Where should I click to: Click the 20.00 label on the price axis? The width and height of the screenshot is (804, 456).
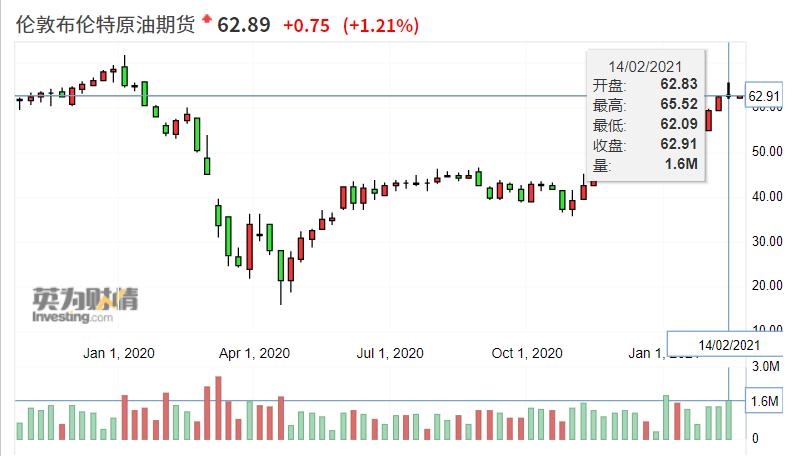766,285
